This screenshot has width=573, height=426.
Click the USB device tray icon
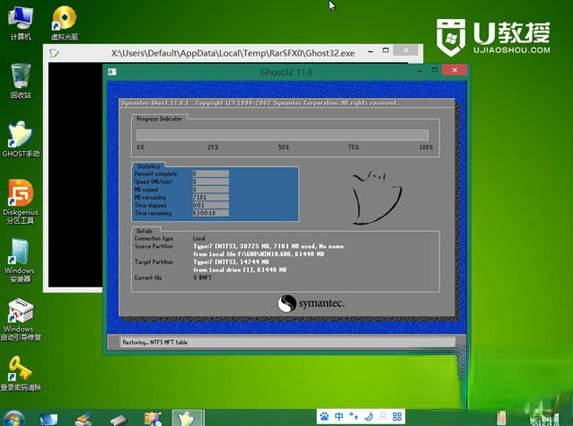coord(501,418)
